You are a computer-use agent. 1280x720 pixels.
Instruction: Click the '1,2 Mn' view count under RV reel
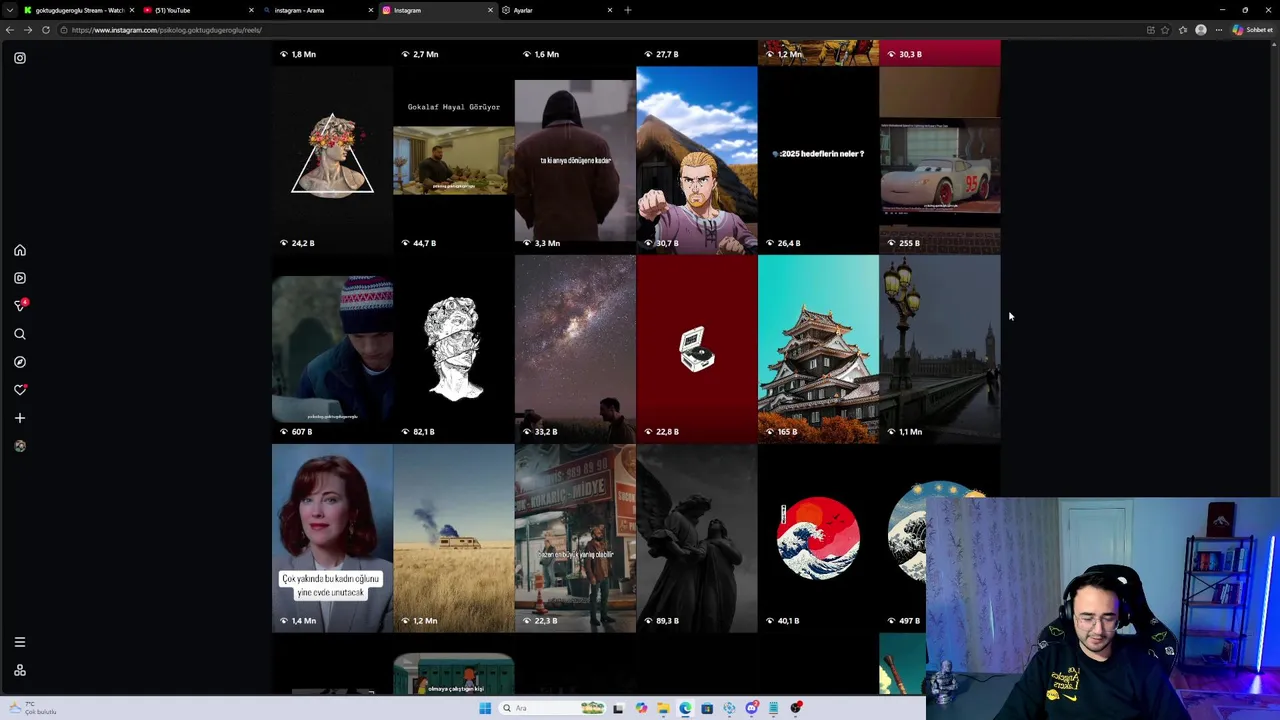[425, 621]
